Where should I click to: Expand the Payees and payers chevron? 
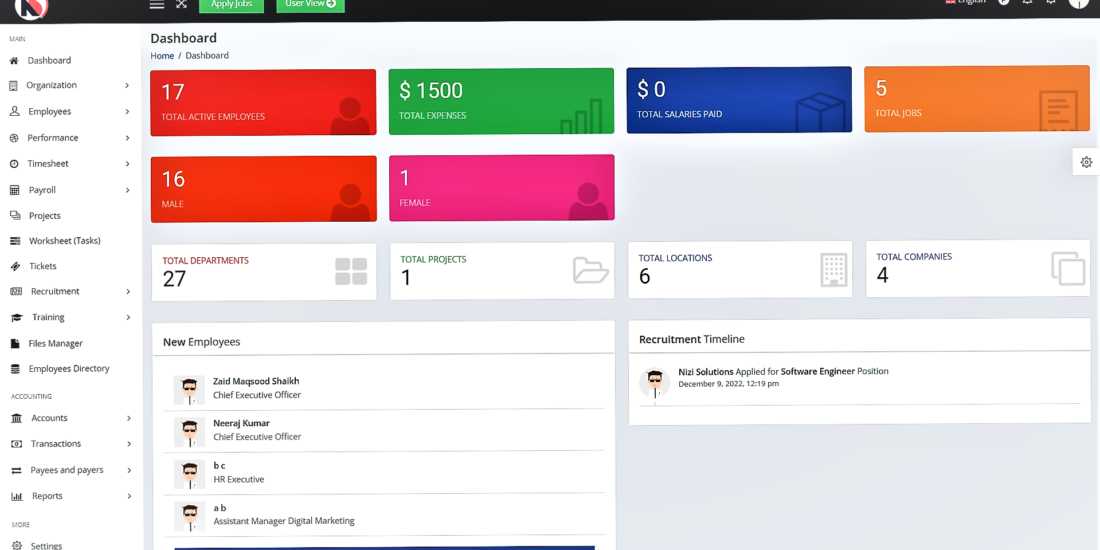(x=129, y=470)
